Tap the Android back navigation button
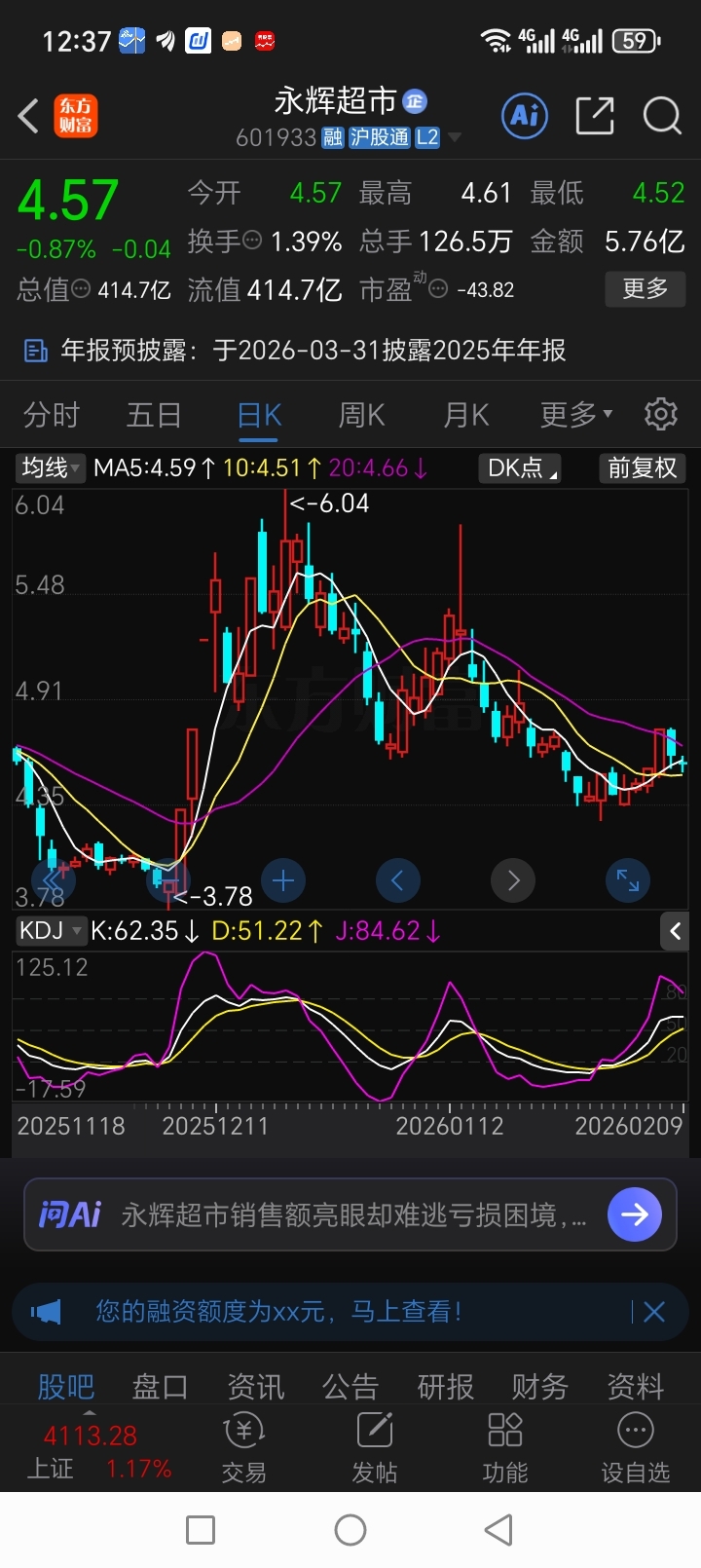701x1568 pixels. 498,1530
